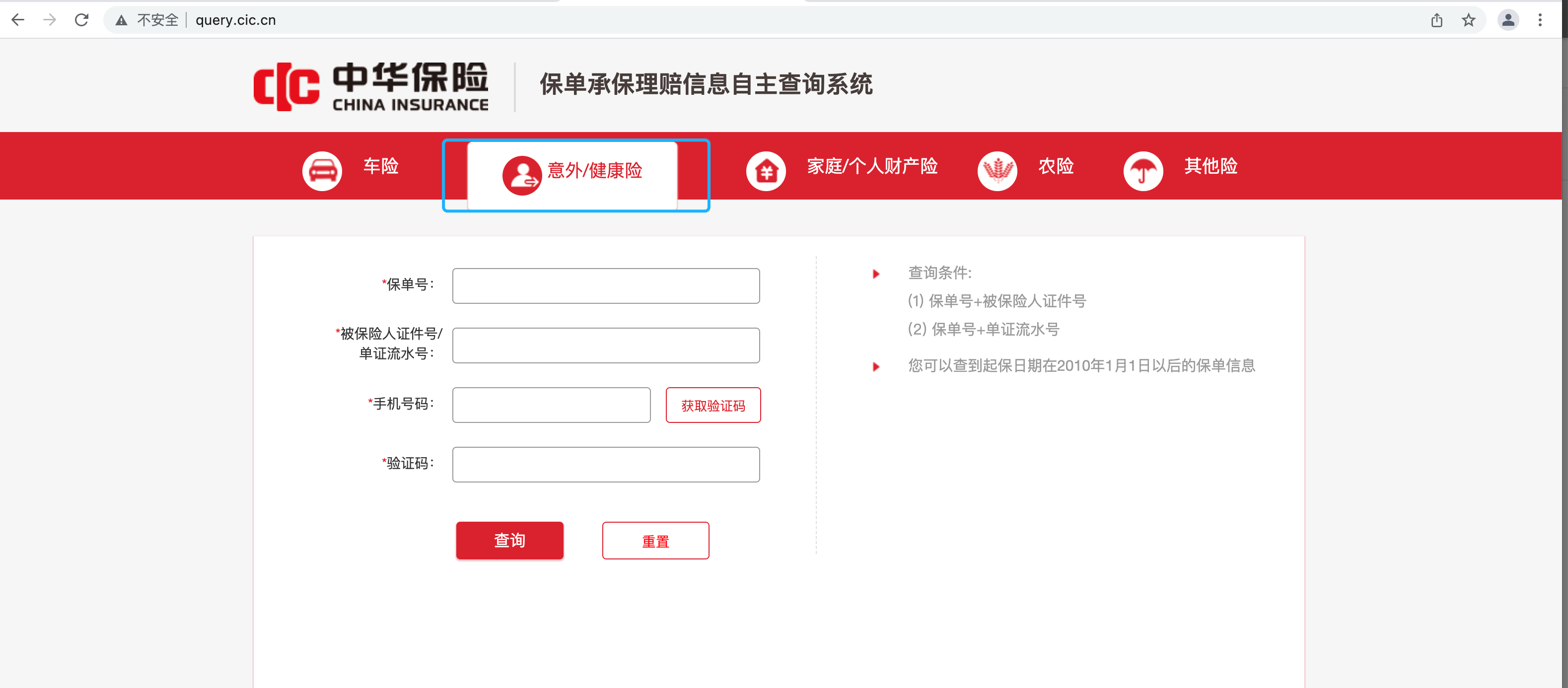Bookmark this page with star icon
Screen dimensions: 1568x688
[x=1468, y=20]
